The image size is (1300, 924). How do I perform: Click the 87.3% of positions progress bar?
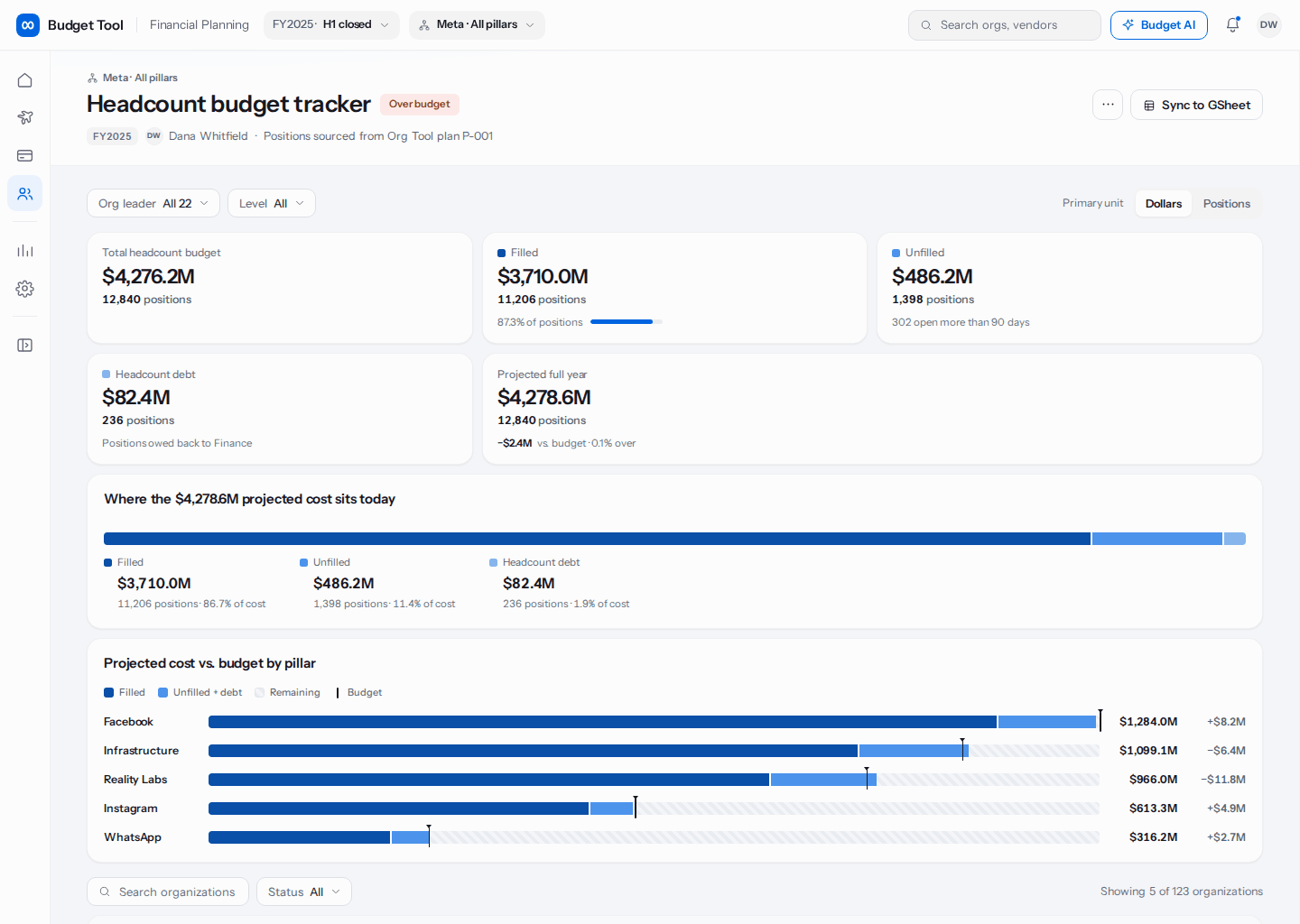click(626, 322)
